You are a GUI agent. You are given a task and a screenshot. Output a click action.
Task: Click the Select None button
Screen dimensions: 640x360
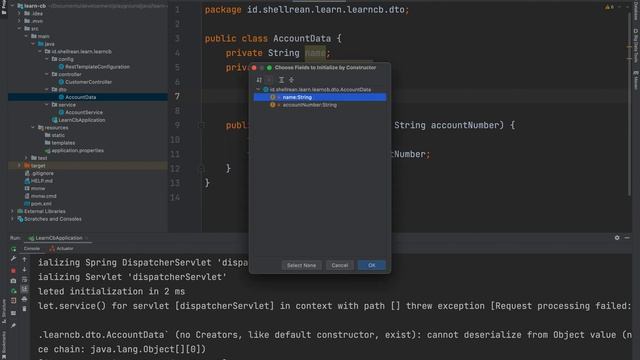[x=301, y=265]
